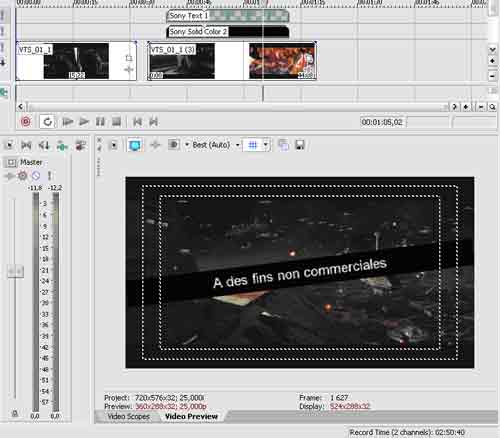Toggle Split Screen View icon
This screenshot has width=500, height=438.
point(173,145)
